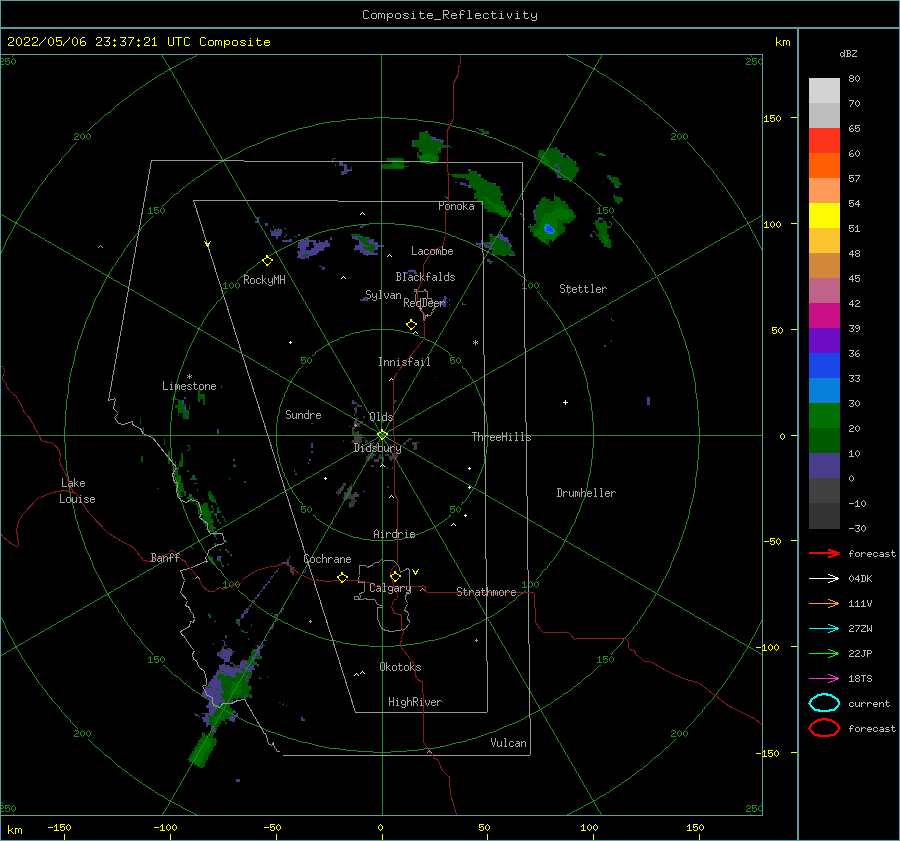Click the 'Composite_Reflectivity' title text
Viewport: 900px width, 841px height.
450,15
